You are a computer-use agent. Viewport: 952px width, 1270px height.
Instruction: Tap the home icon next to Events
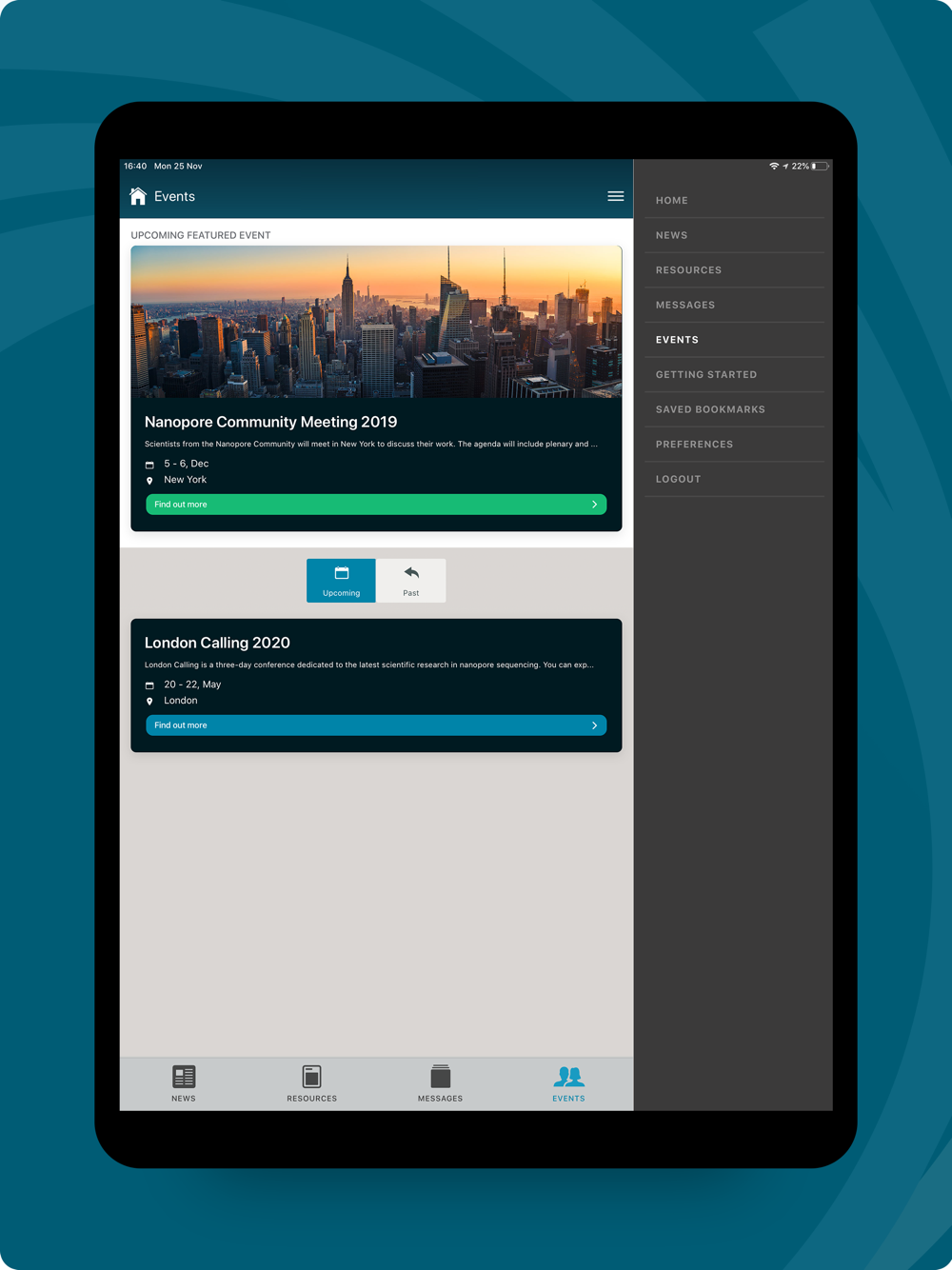[x=138, y=196]
